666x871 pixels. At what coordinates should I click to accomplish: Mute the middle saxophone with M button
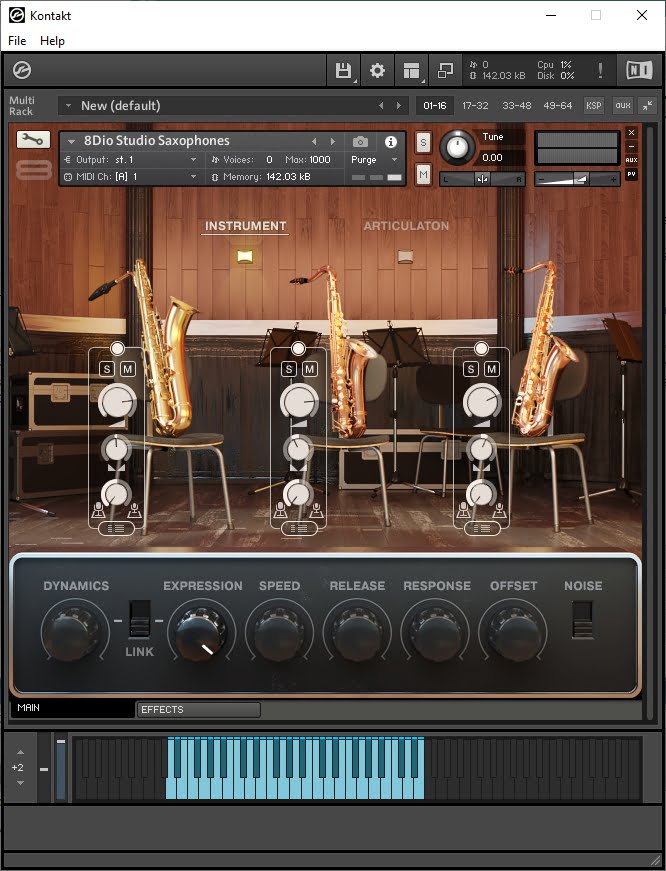[x=310, y=370]
